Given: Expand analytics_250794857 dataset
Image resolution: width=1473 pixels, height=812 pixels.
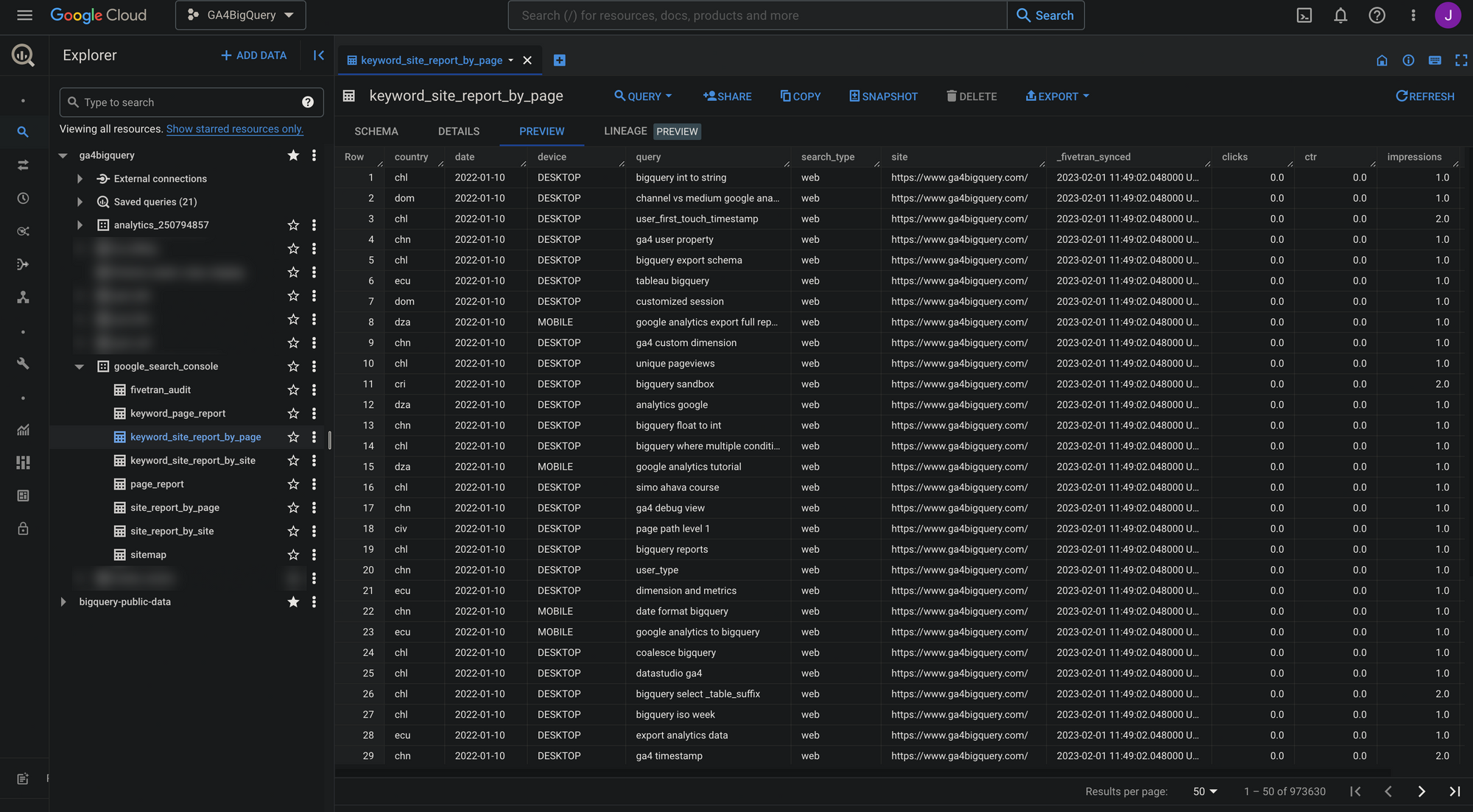Looking at the screenshot, I should (80, 225).
